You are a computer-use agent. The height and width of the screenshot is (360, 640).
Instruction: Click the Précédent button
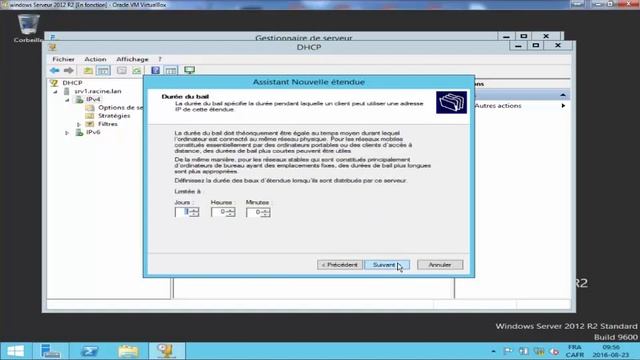(340, 265)
